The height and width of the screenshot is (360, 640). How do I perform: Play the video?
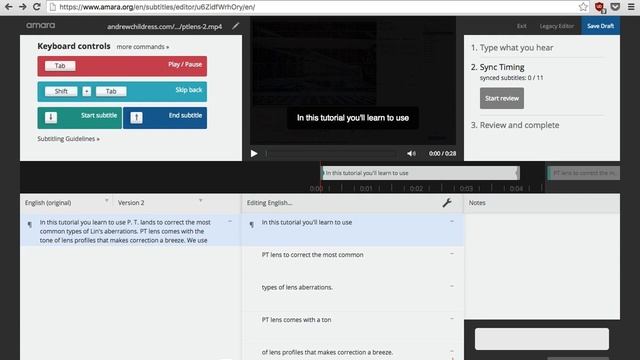click(x=254, y=153)
